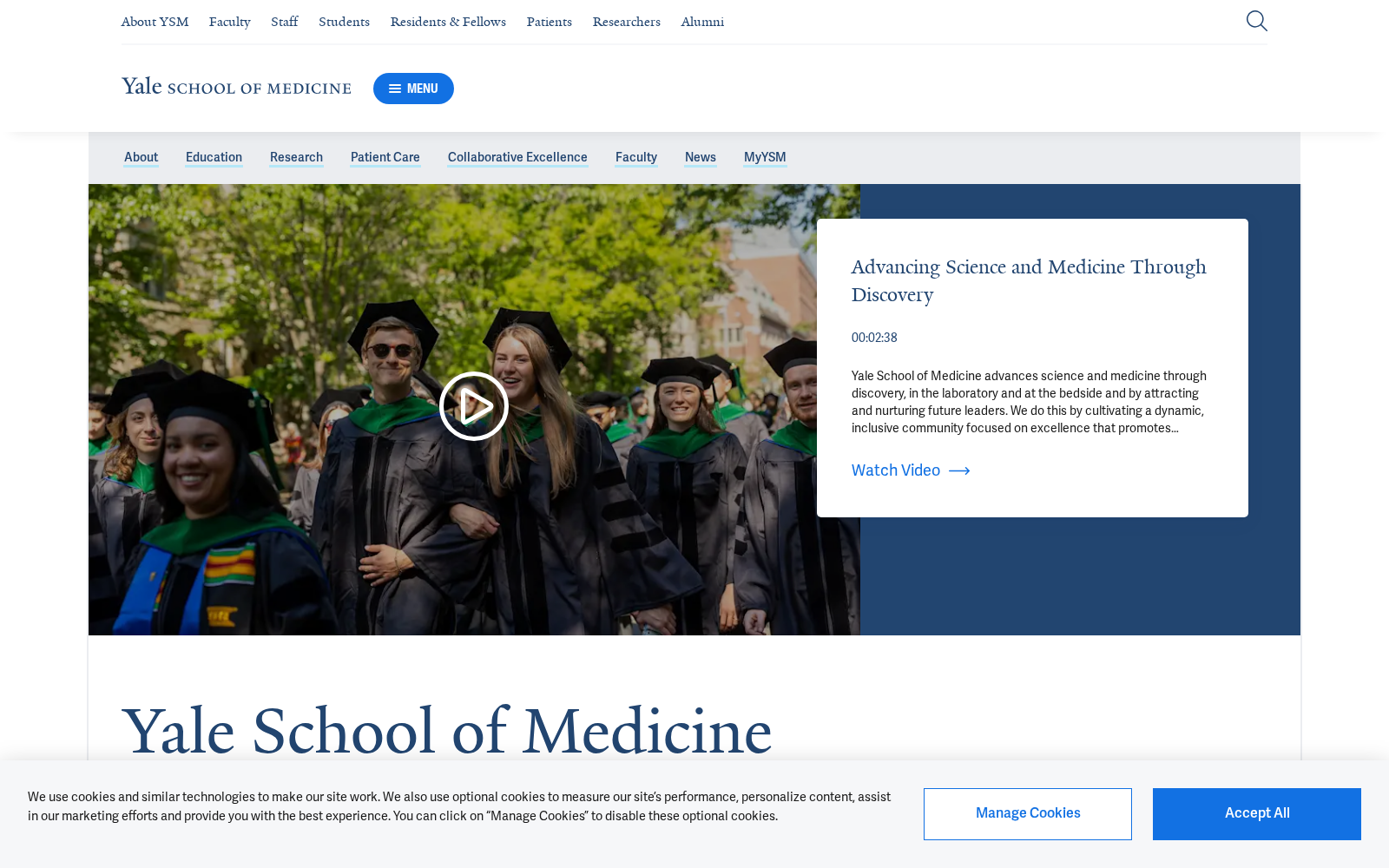
Task: Visit the Staff audience page
Action: [x=285, y=22]
